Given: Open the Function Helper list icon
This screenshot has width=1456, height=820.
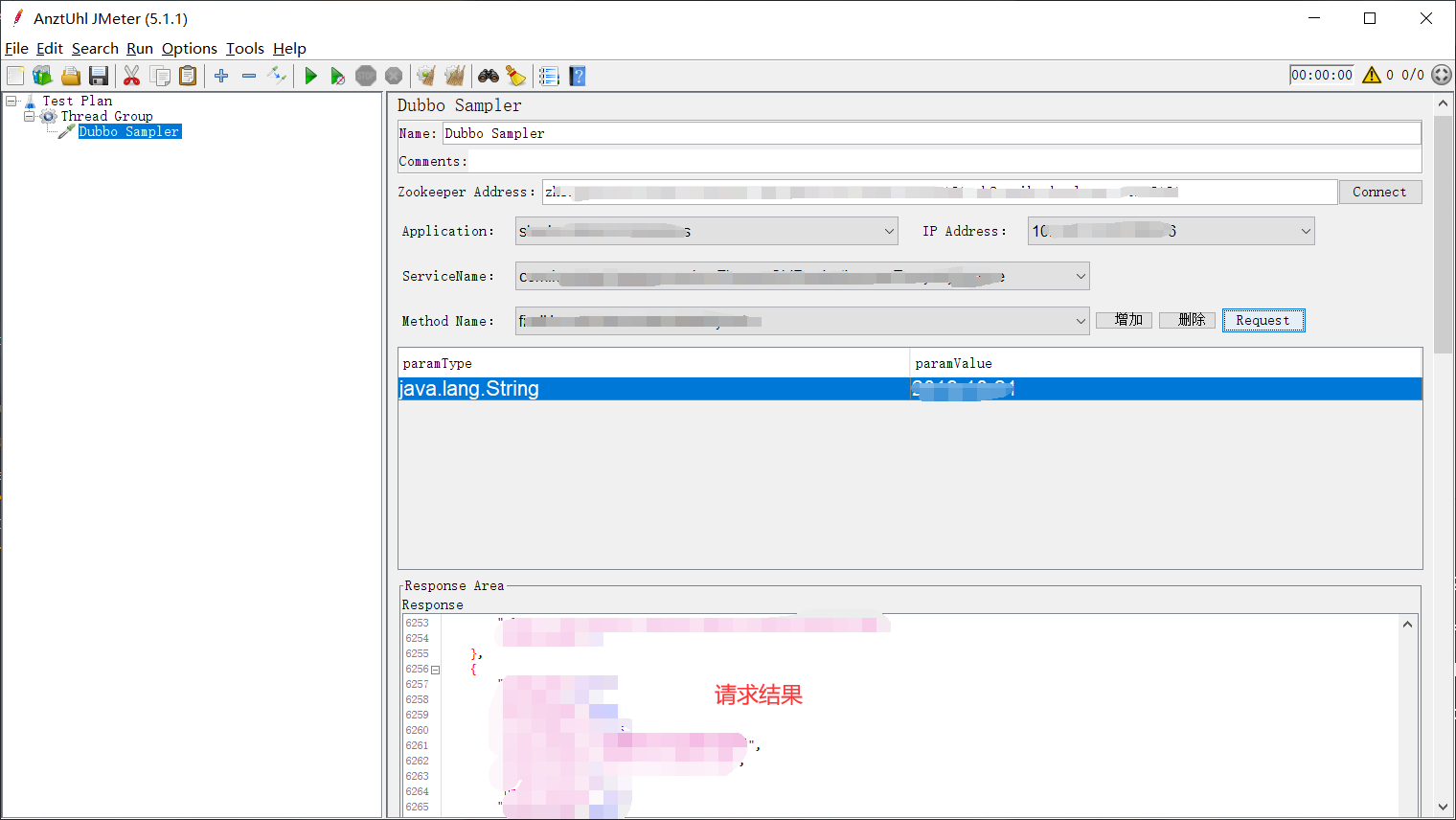Looking at the screenshot, I should coord(549,76).
